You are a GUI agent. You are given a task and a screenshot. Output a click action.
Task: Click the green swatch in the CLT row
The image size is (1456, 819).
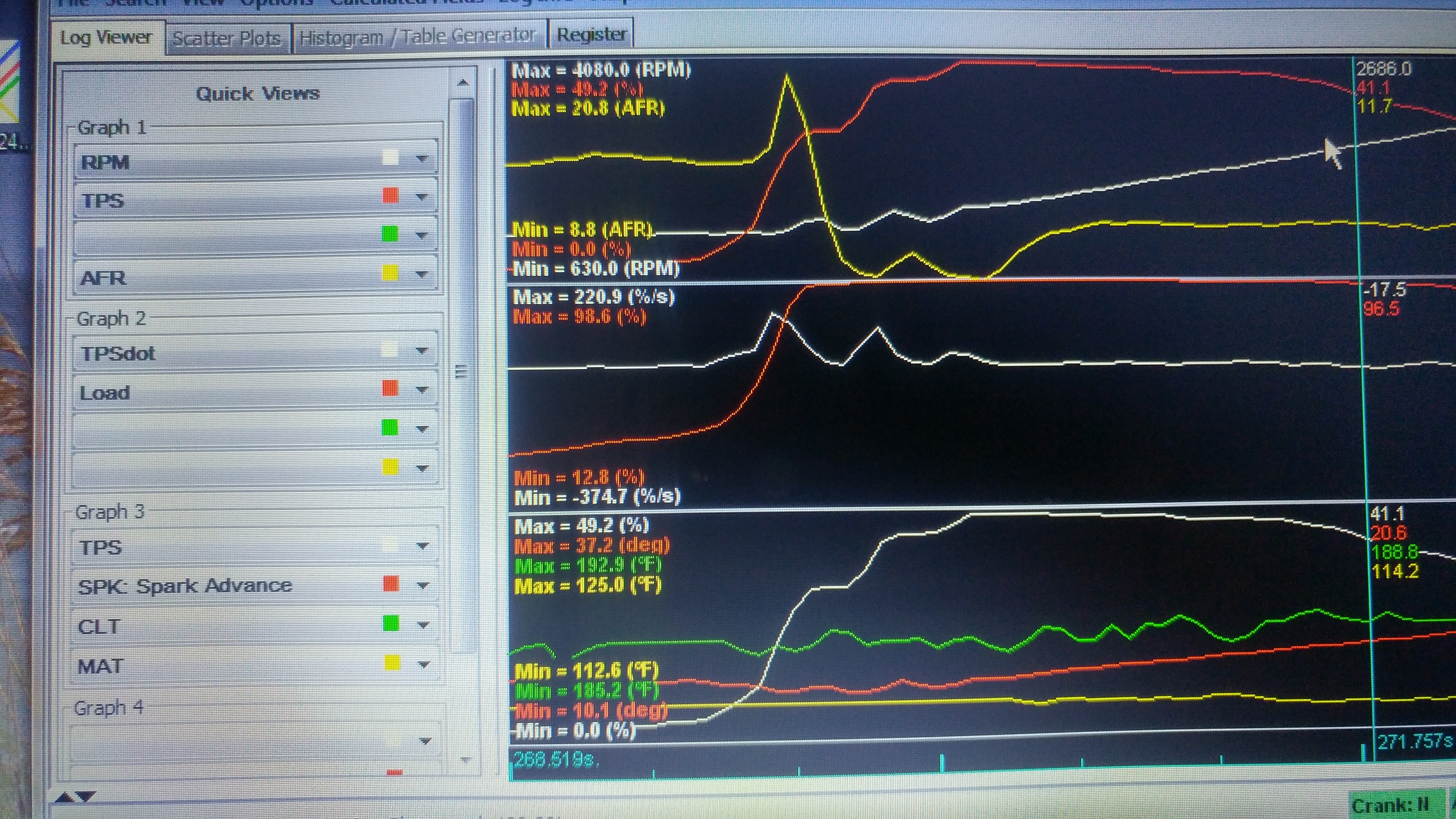(390, 623)
